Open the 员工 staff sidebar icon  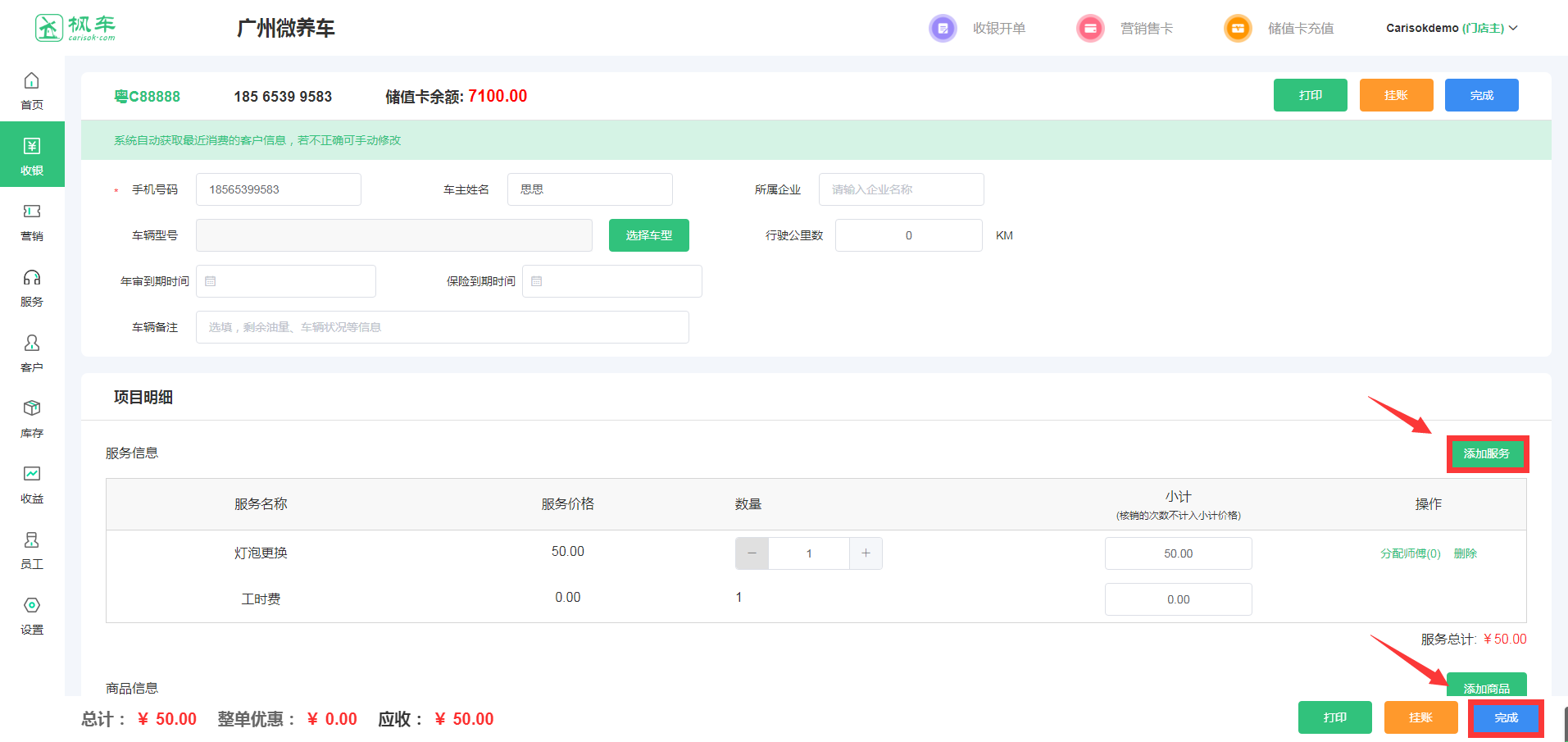coord(32,539)
